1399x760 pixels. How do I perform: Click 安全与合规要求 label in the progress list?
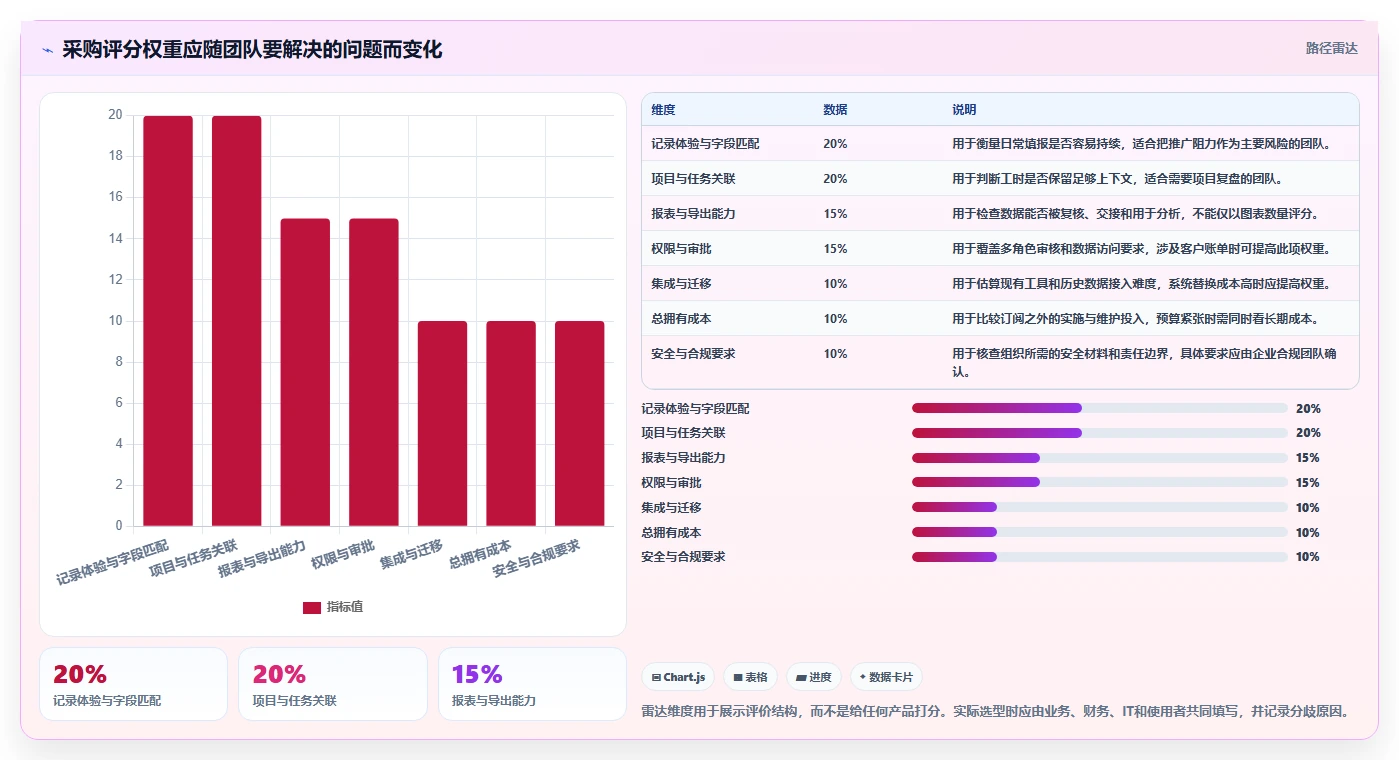(x=683, y=557)
